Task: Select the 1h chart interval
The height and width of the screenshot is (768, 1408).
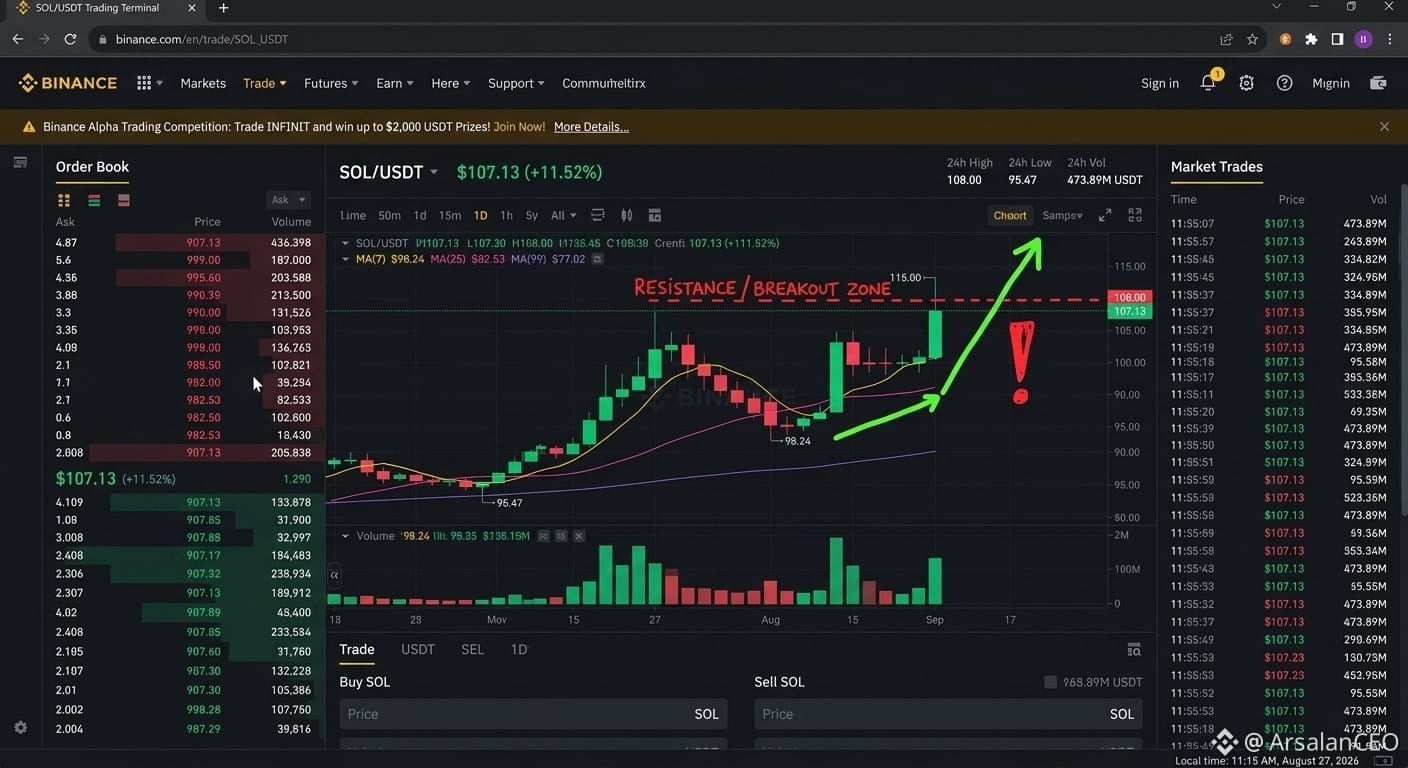Action: [x=506, y=215]
